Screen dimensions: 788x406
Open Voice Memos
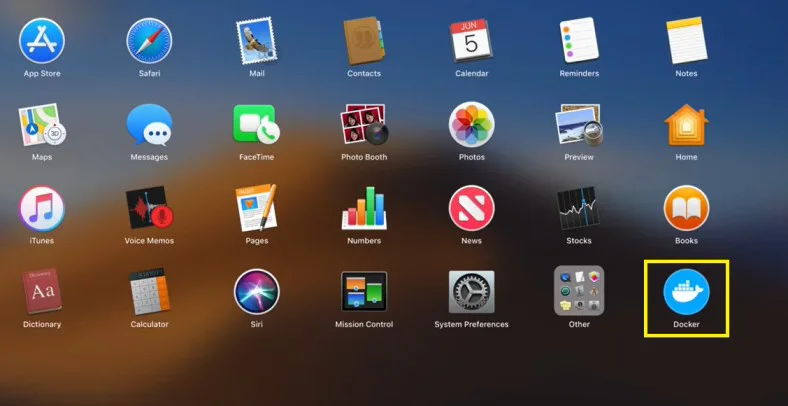pos(149,209)
